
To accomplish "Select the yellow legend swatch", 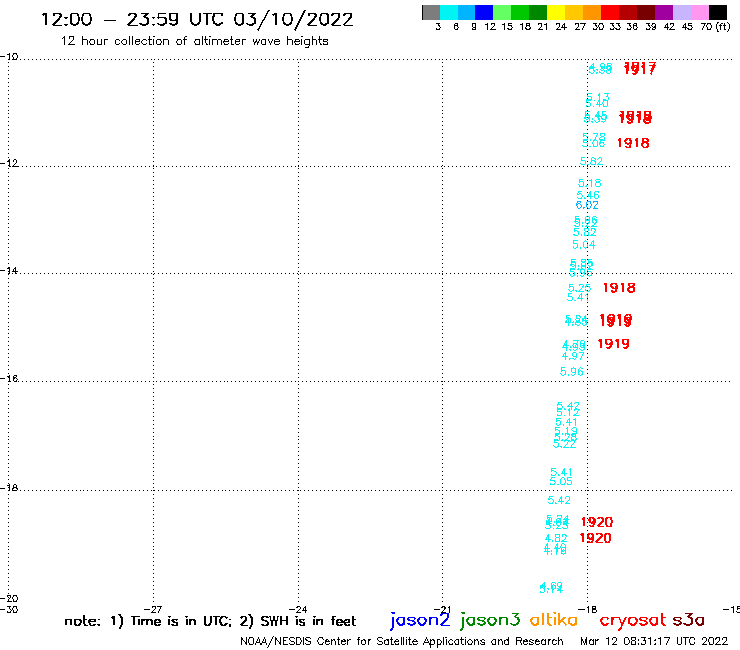I will (x=556, y=12).
